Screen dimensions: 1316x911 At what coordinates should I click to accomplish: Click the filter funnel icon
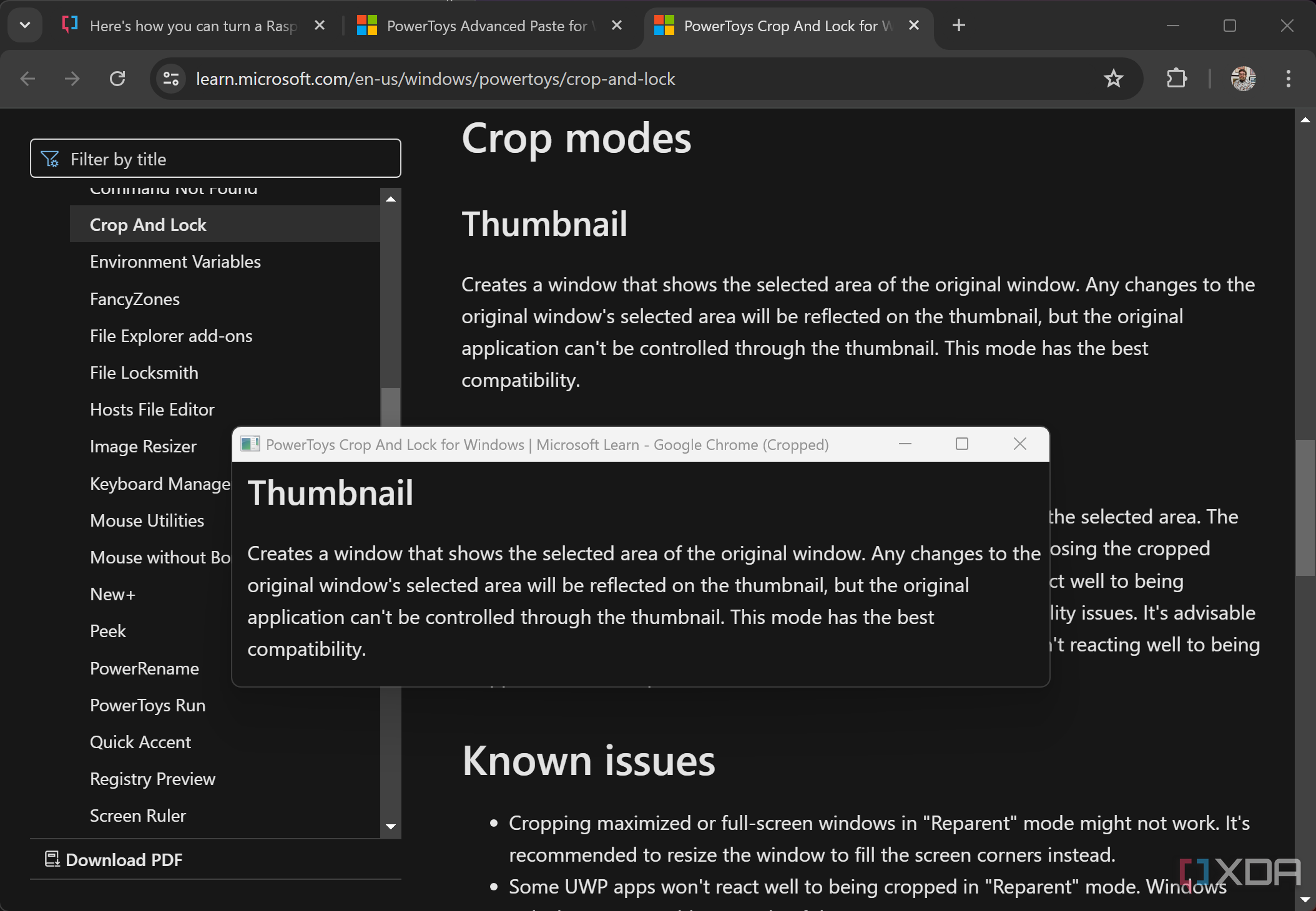point(50,159)
